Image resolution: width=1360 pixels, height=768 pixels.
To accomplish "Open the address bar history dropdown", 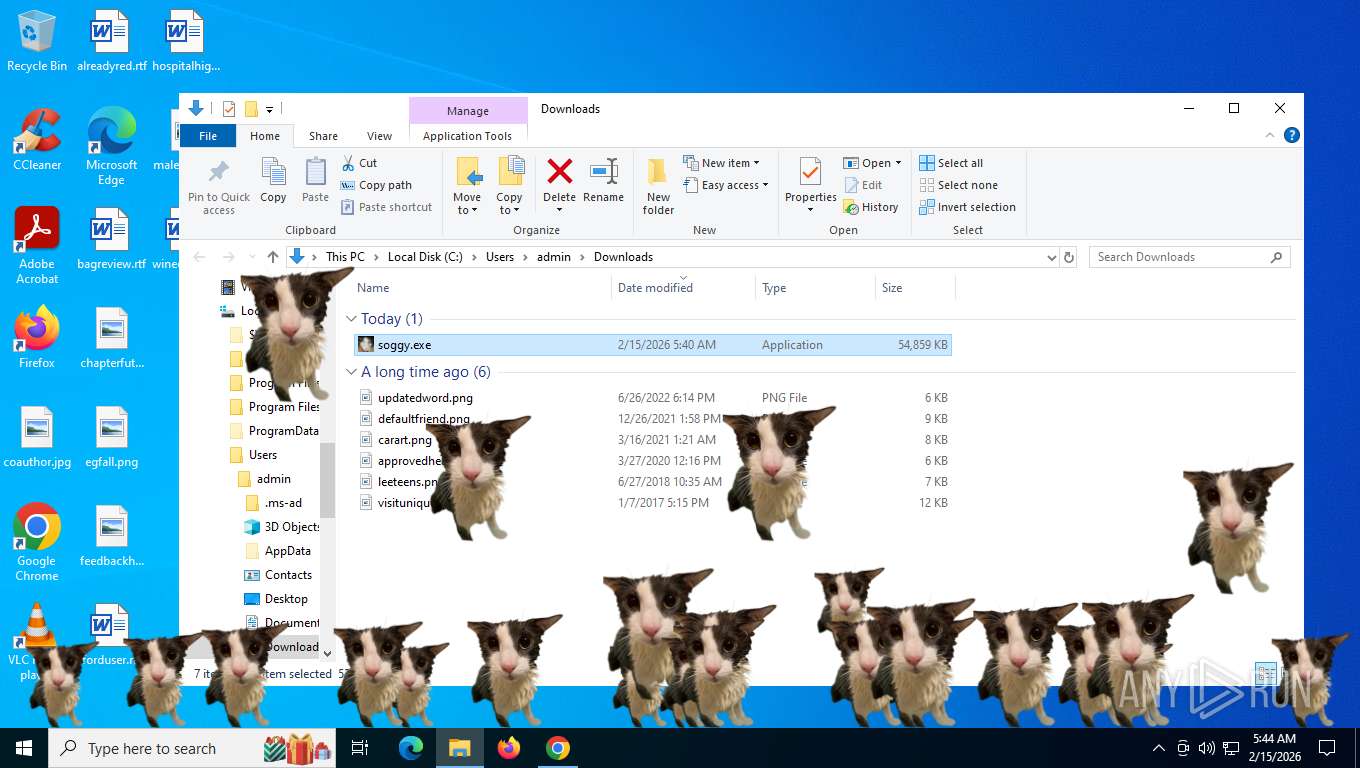I will pyautogui.click(x=1051, y=257).
